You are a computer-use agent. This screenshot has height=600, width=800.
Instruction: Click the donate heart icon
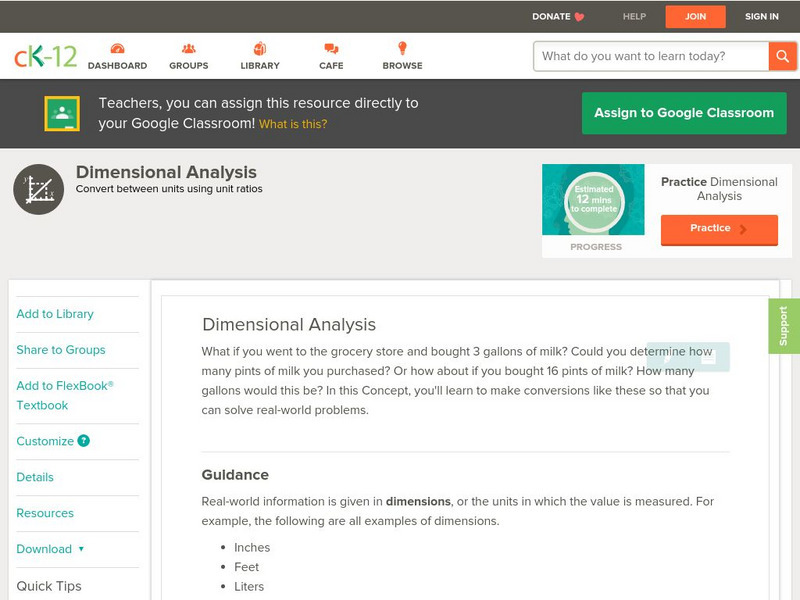click(577, 16)
